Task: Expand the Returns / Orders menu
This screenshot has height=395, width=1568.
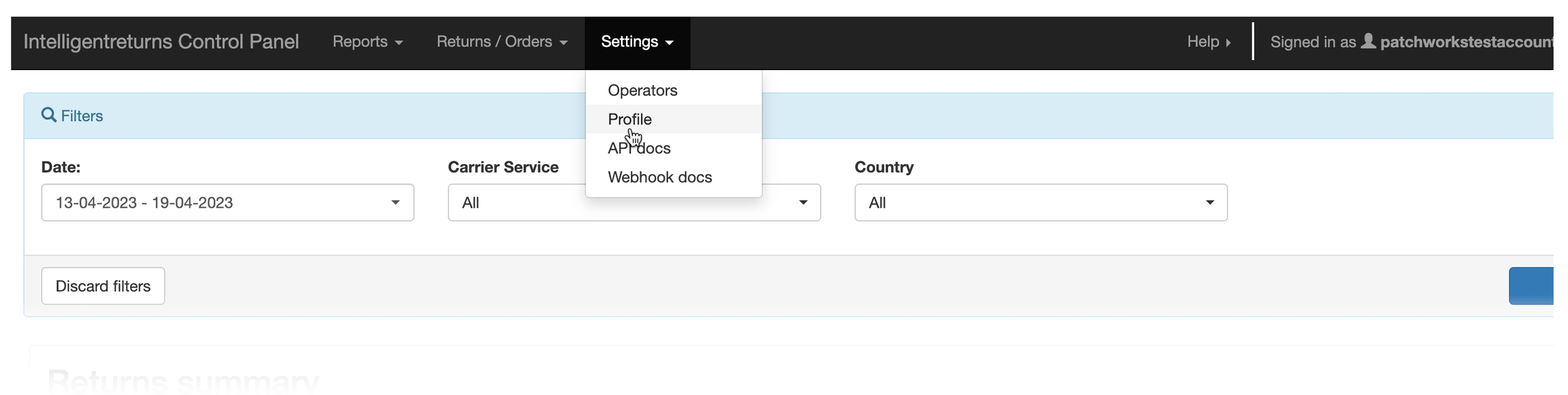Action: pos(502,42)
